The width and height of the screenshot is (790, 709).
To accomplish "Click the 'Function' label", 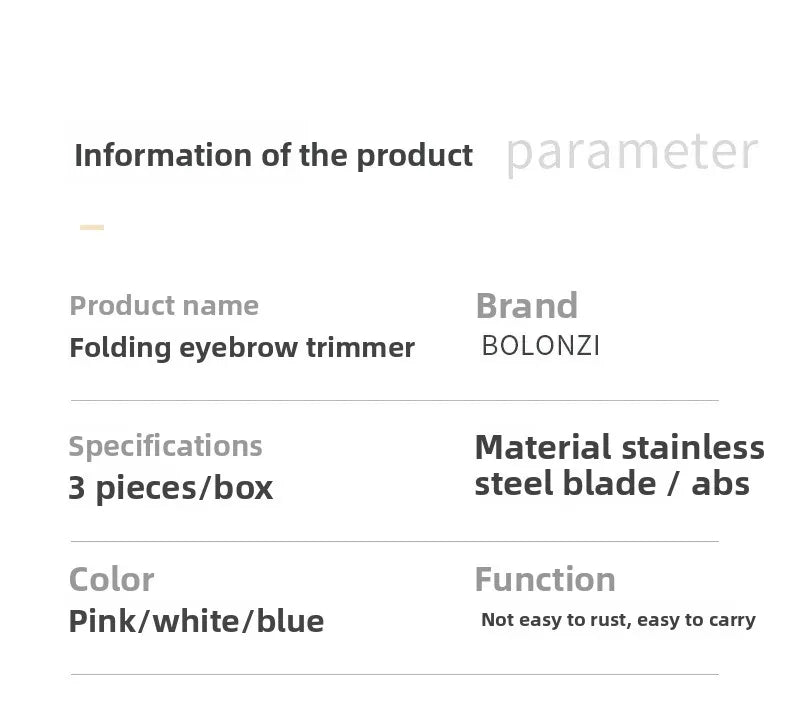I will (545, 580).
